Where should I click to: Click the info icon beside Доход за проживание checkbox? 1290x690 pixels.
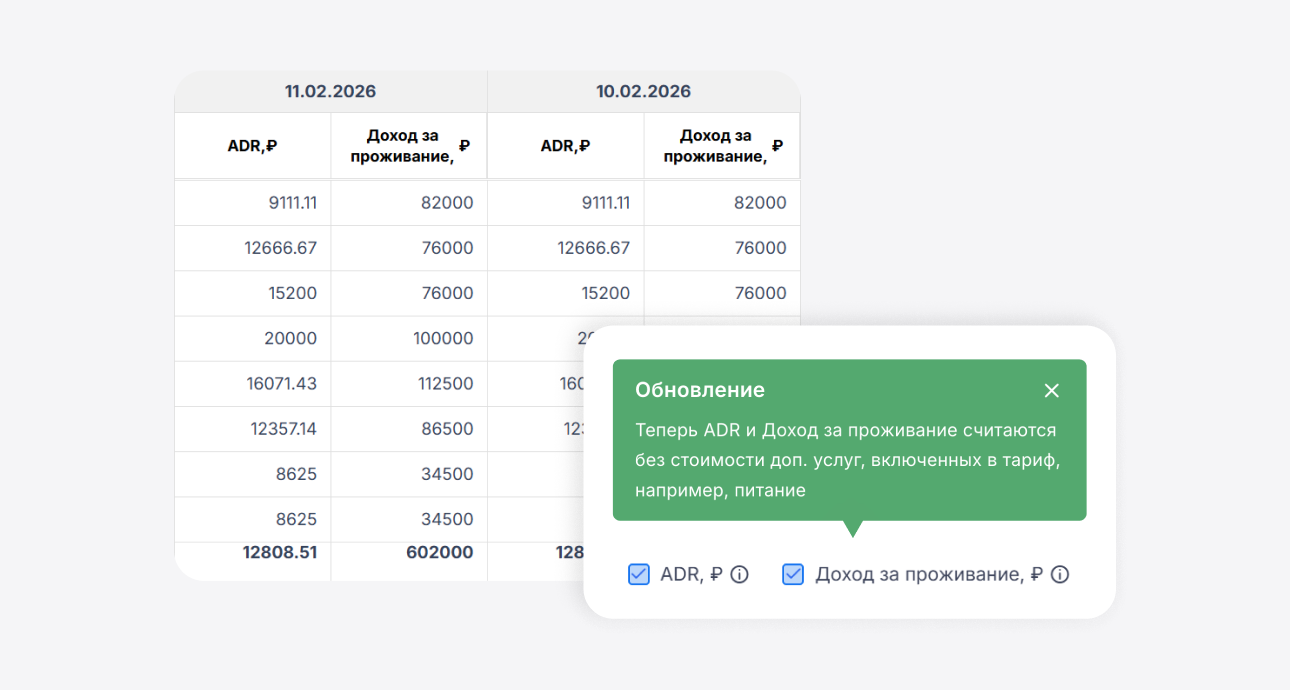point(1061,574)
